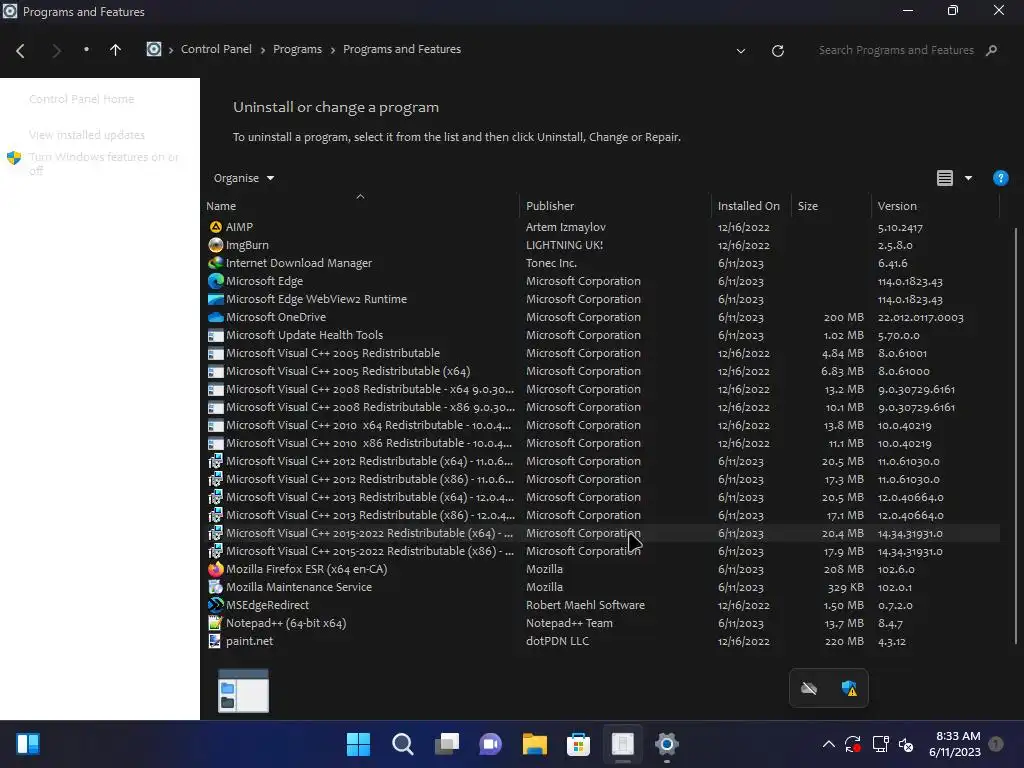Expand the view options dropdown arrow

[968, 178]
